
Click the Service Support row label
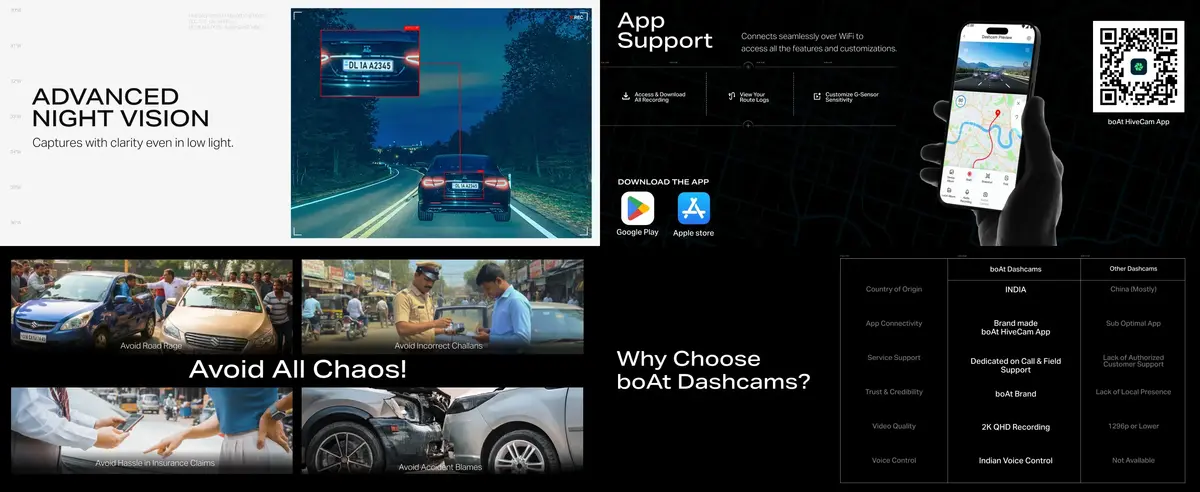[x=894, y=357]
